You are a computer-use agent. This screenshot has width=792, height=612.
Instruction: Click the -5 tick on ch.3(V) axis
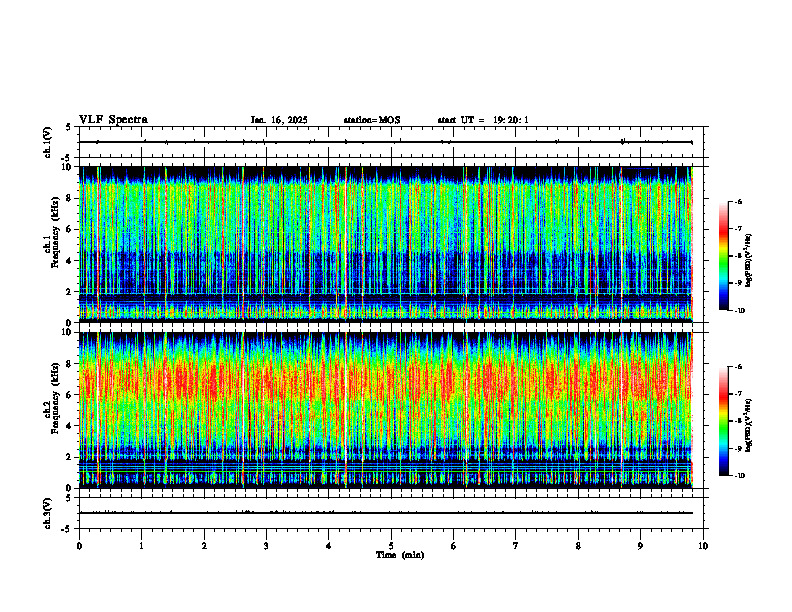(x=66, y=529)
